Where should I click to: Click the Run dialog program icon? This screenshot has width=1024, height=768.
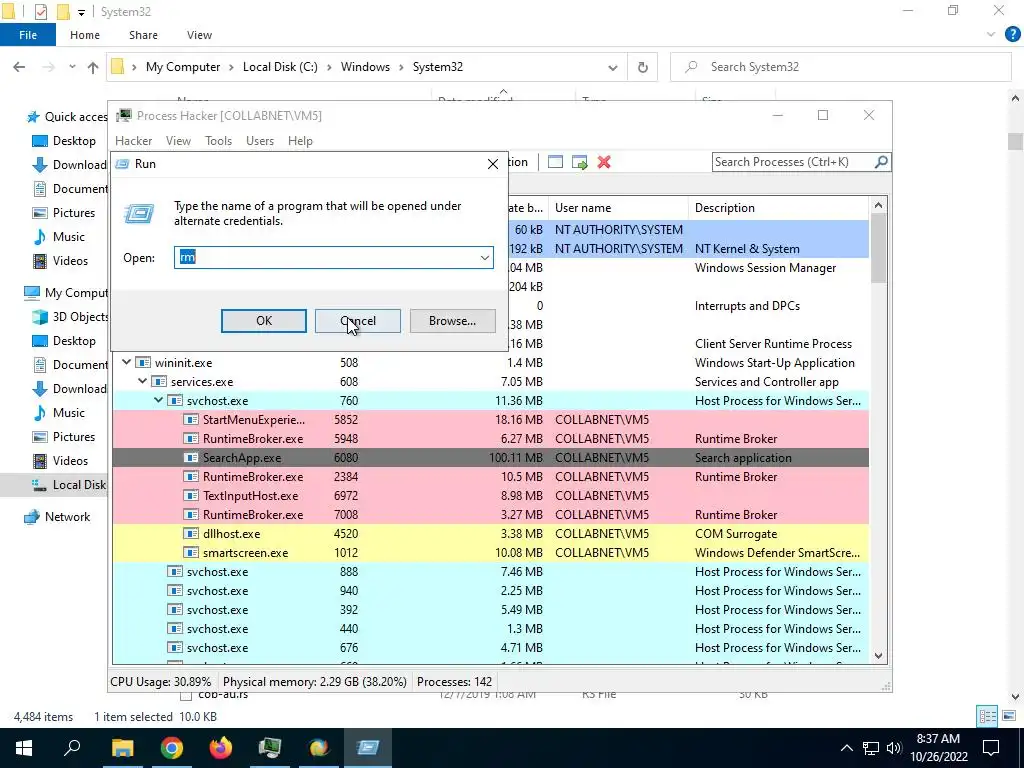tap(138, 213)
